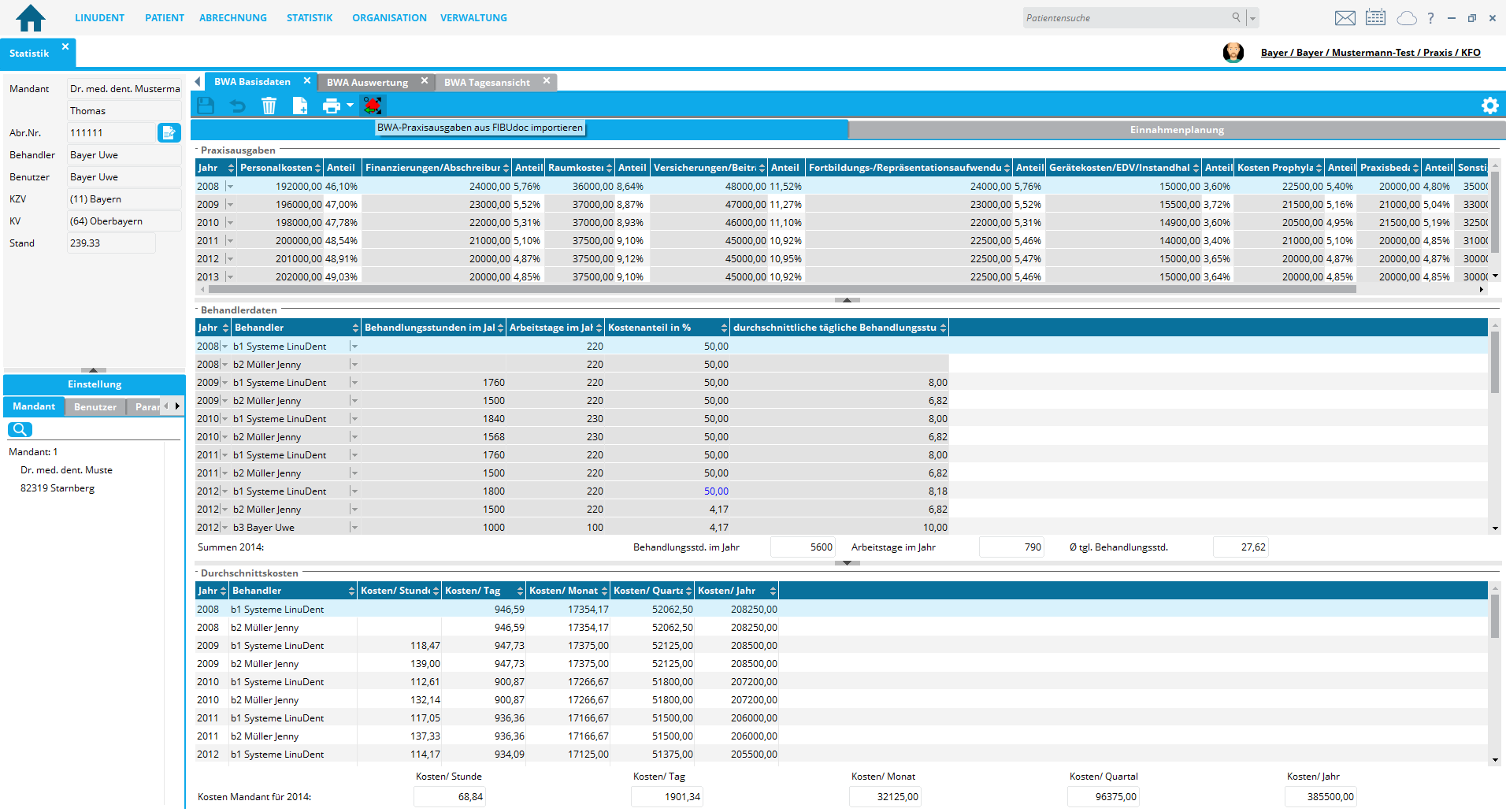Click the magnifier search button under Mandant tab

pos(20,429)
